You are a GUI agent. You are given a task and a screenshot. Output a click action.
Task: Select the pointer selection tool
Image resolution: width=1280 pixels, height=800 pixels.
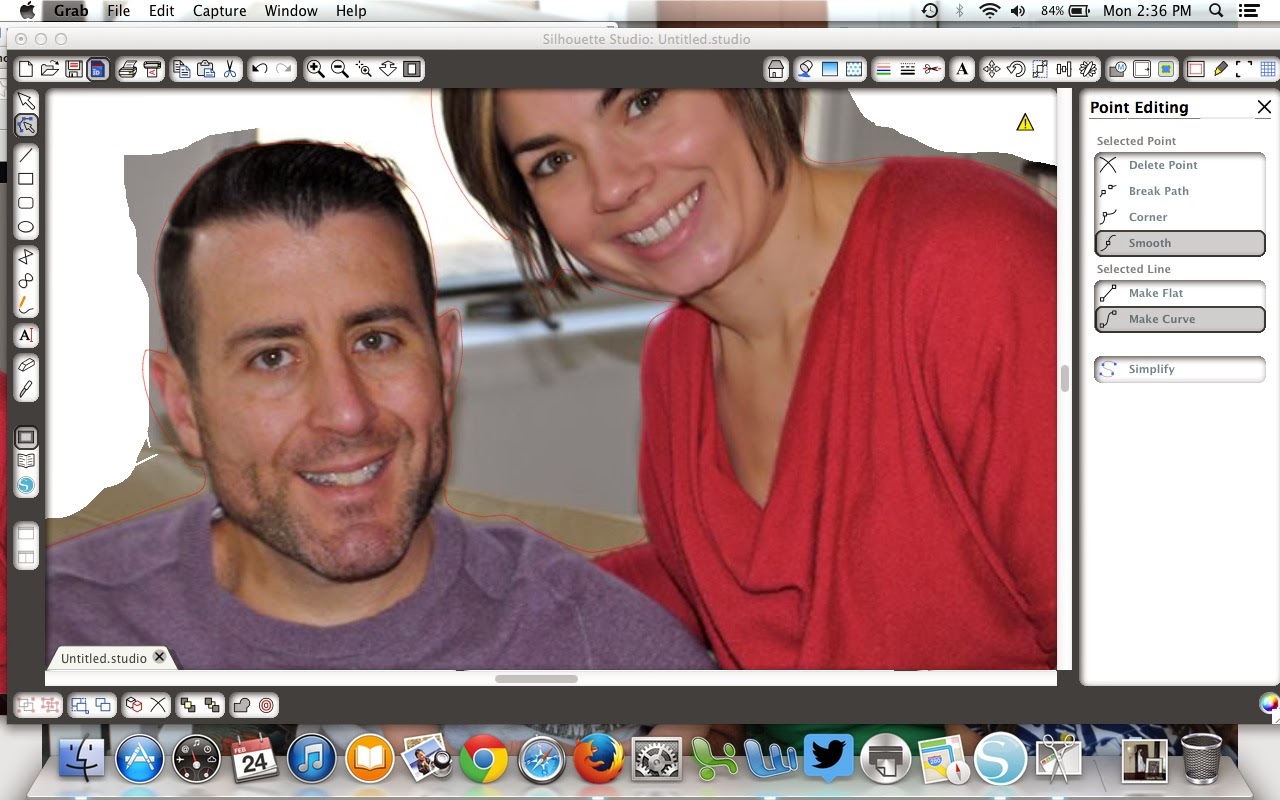pos(27,100)
